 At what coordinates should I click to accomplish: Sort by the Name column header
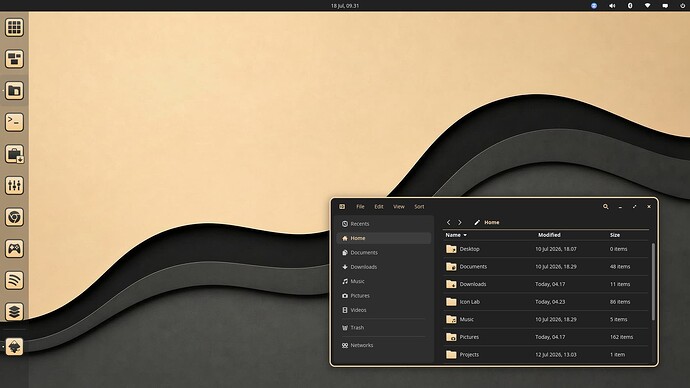point(456,235)
